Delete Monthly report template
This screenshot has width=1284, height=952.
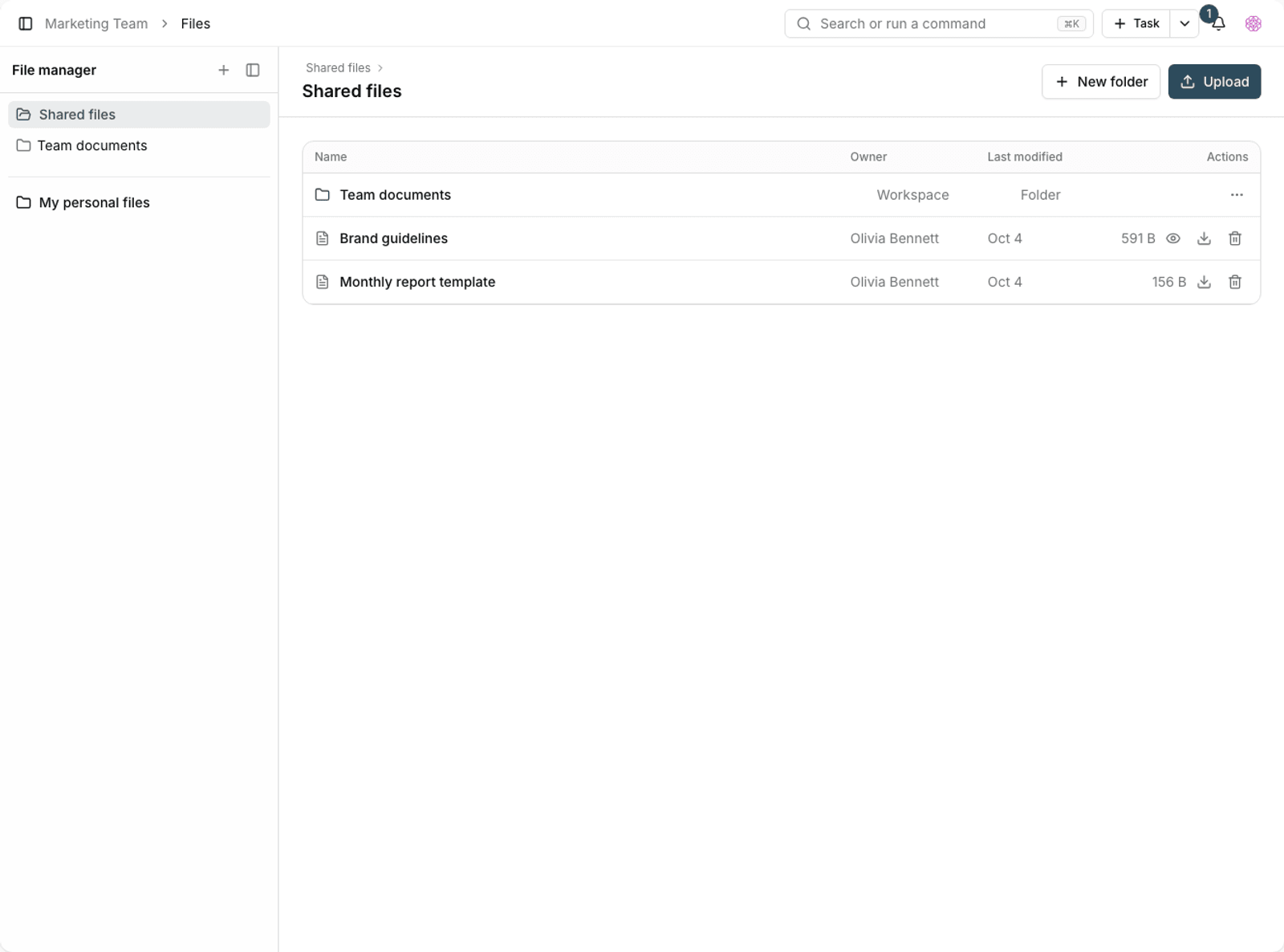click(x=1235, y=282)
